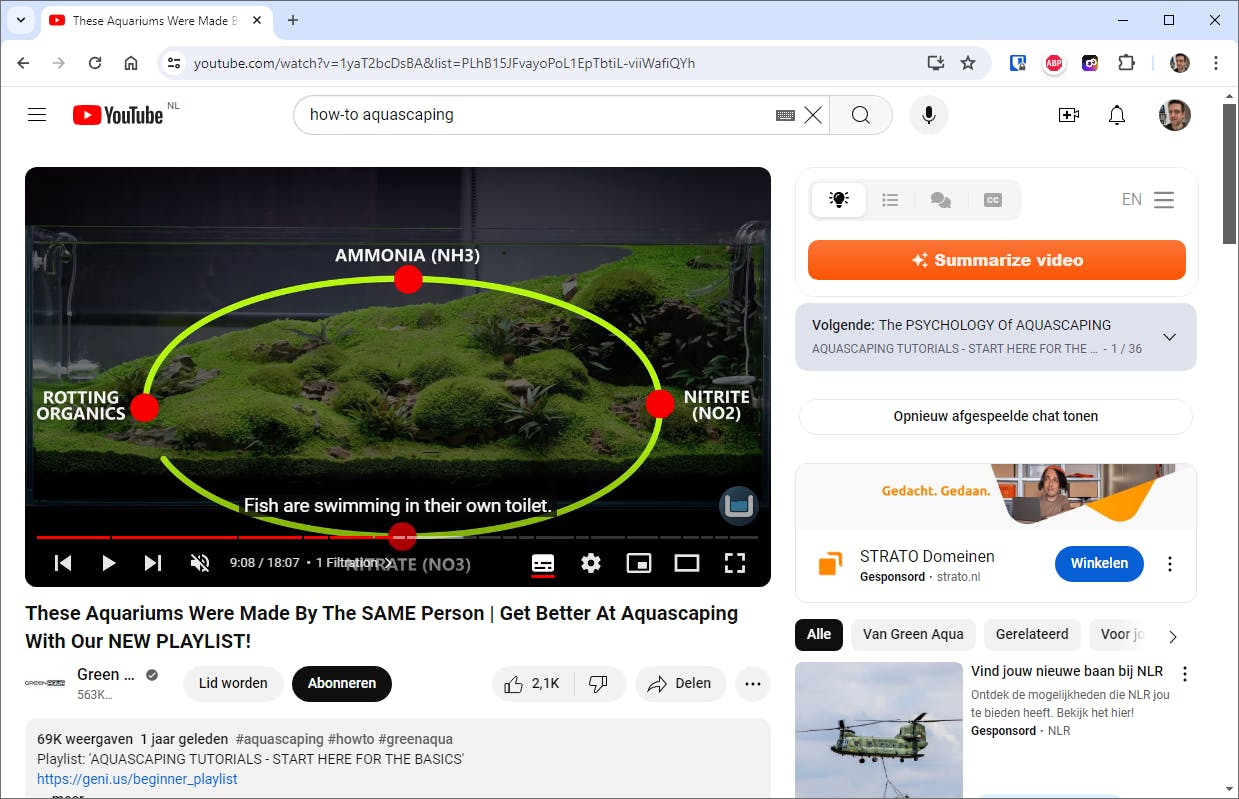The width and height of the screenshot is (1239, 799).
Task: Open the Green Aqua channel avatar
Action: [45, 683]
